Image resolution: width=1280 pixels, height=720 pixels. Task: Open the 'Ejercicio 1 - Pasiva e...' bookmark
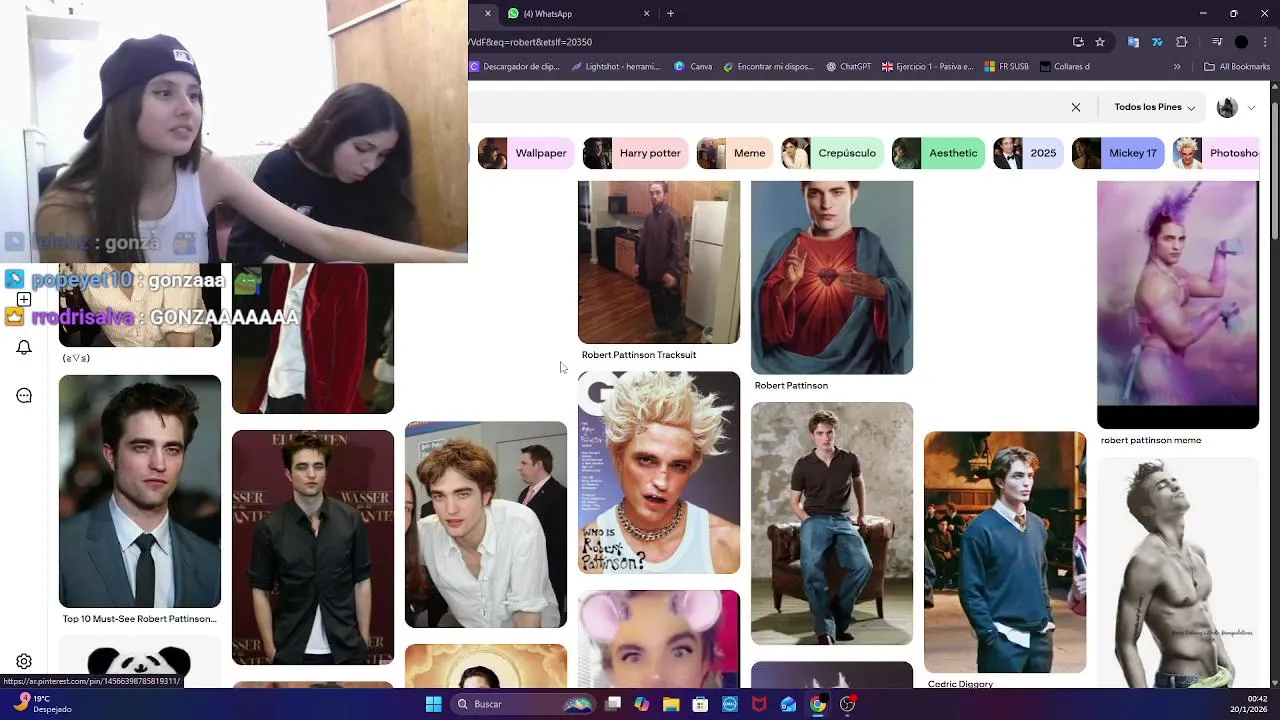pos(927,67)
